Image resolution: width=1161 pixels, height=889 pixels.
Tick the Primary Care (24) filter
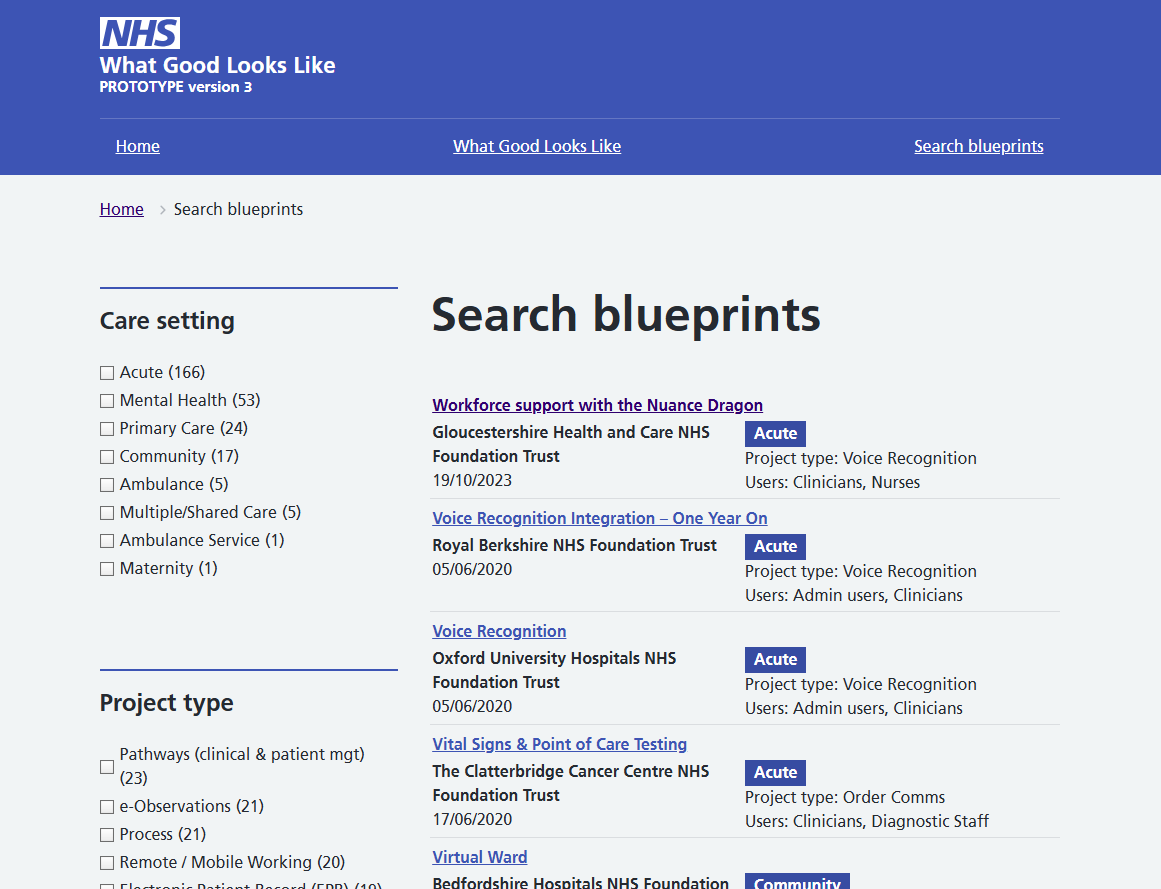107,428
